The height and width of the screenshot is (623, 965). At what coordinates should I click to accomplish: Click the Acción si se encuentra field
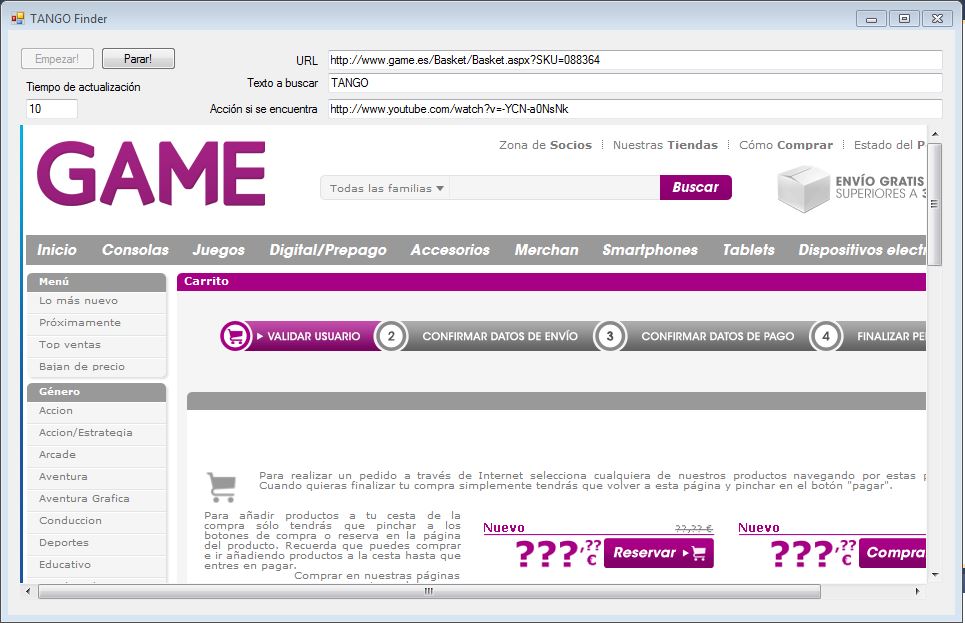pyautogui.click(x=635, y=109)
